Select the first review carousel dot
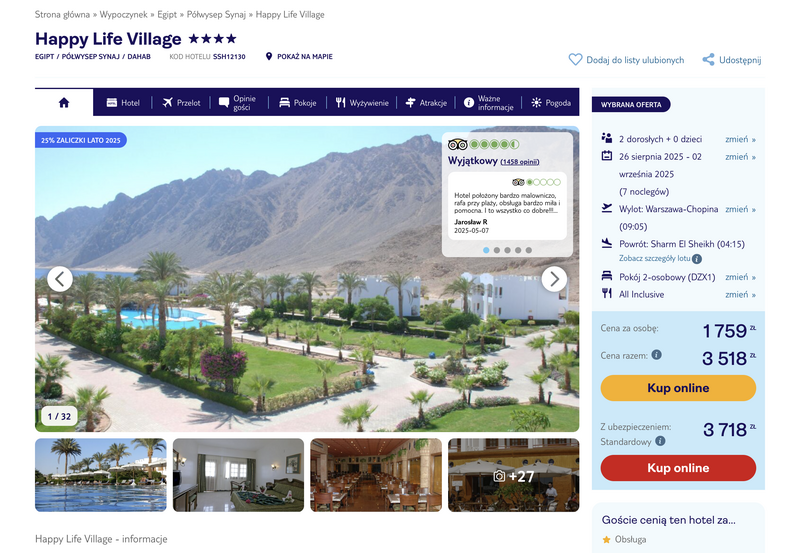Viewport: 800px width, 553px height. point(486,250)
